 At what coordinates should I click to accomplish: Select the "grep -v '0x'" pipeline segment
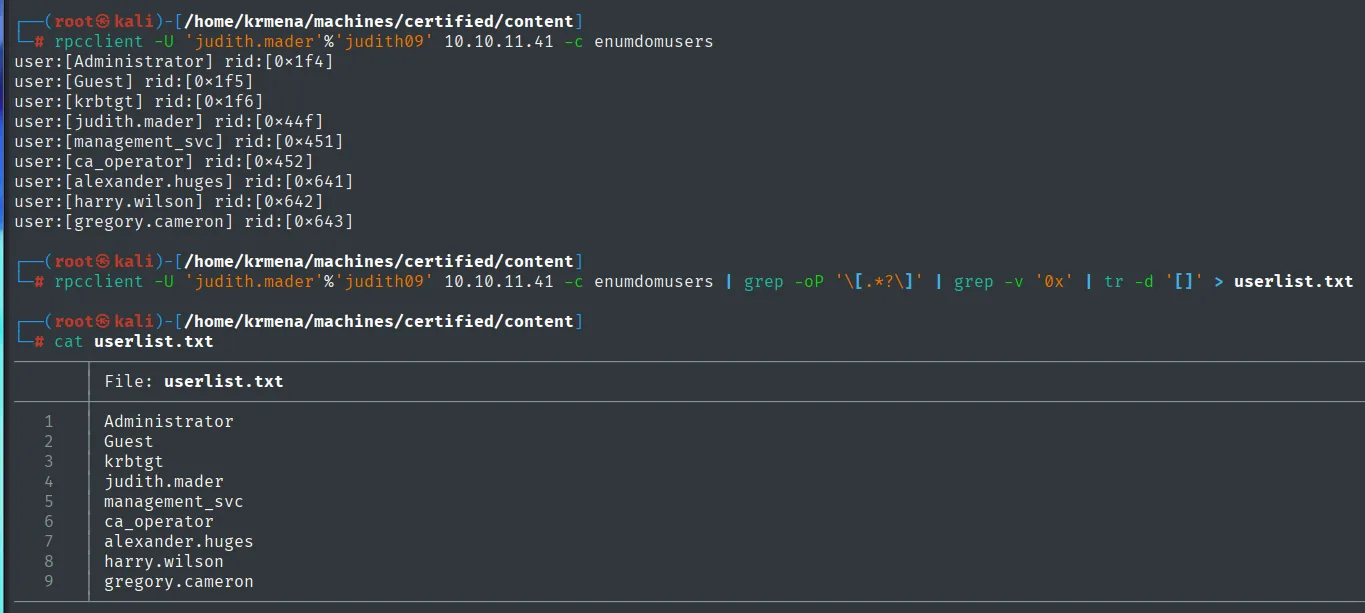coord(1013,281)
